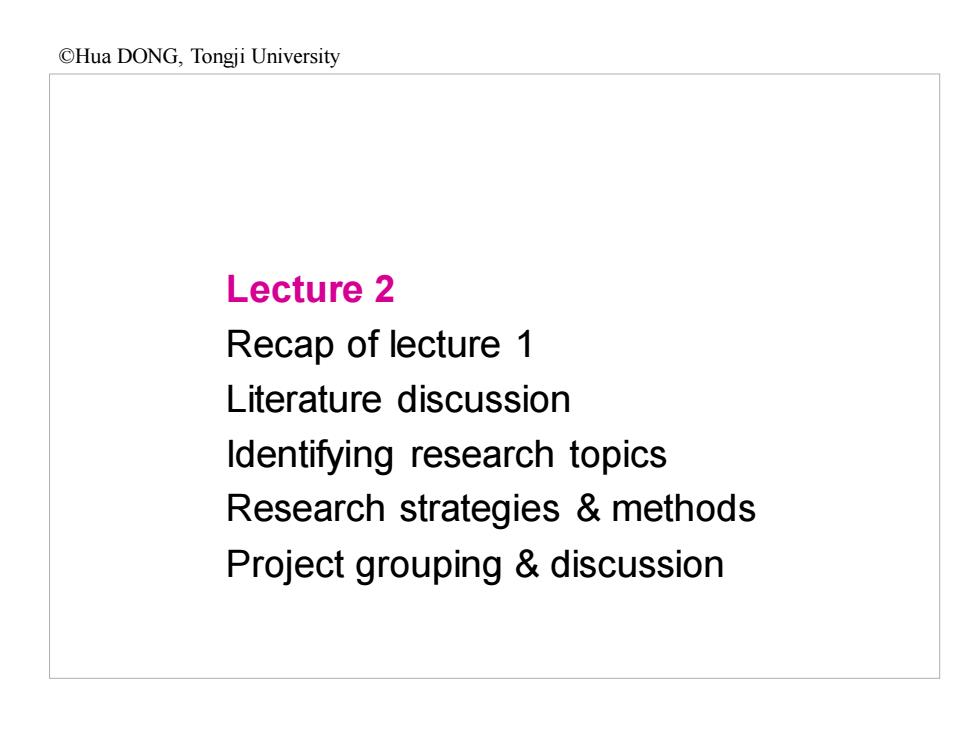Click the pink Lecture 2 heading
Viewport: 980px width, 735px height.
(310, 289)
